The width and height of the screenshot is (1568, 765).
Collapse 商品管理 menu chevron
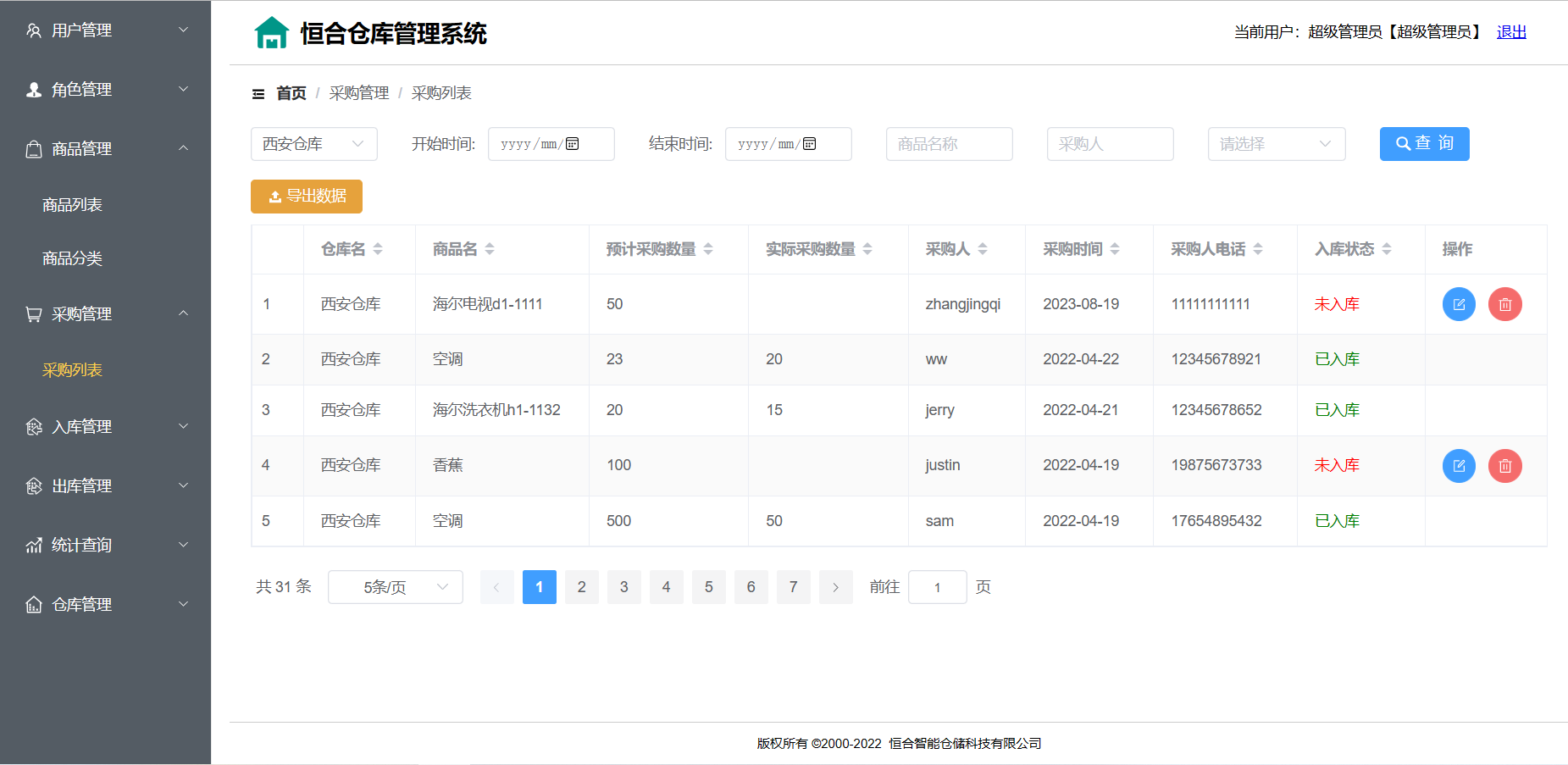pos(183,149)
